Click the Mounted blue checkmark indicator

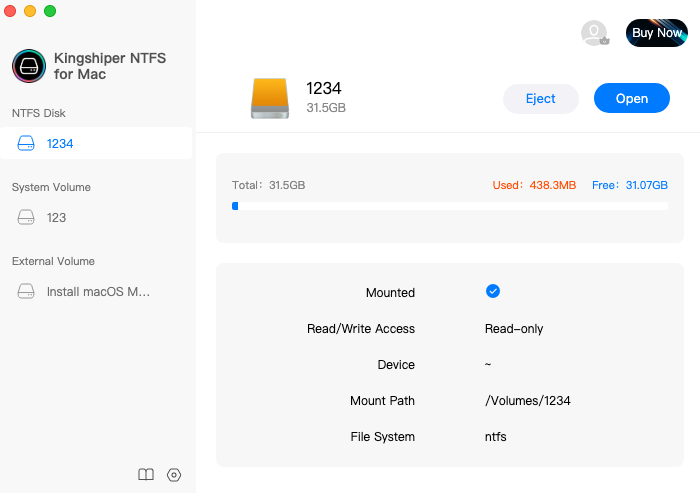click(x=493, y=291)
